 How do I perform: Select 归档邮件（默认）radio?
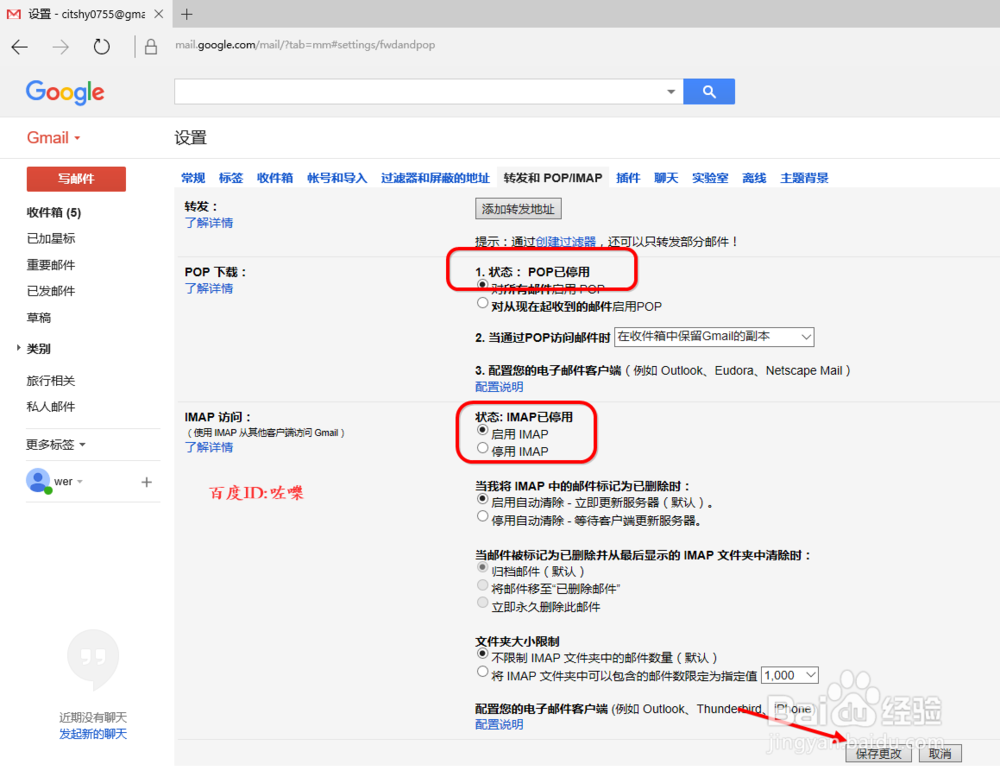(483, 568)
